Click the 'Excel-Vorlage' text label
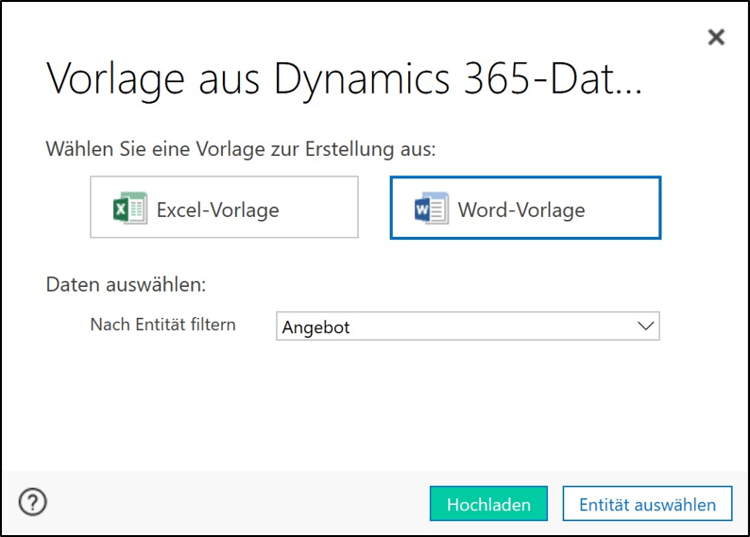 pyautogui.click(x=217, y=210)
